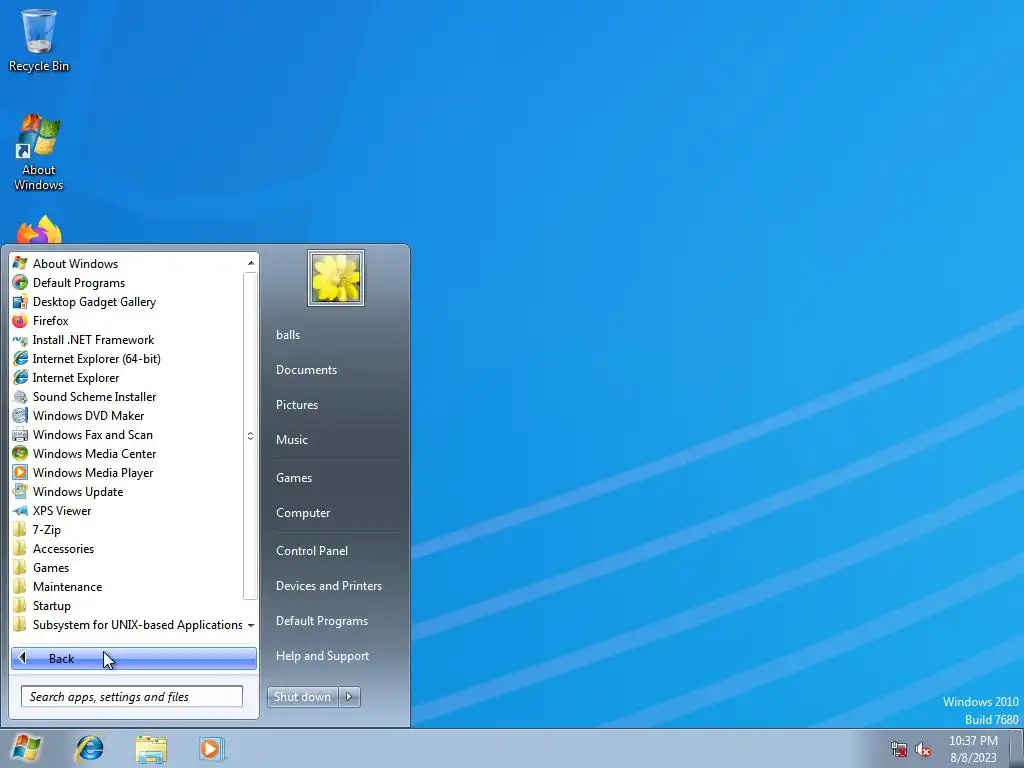Click the Windows Media Center icon

click(20, 453)
